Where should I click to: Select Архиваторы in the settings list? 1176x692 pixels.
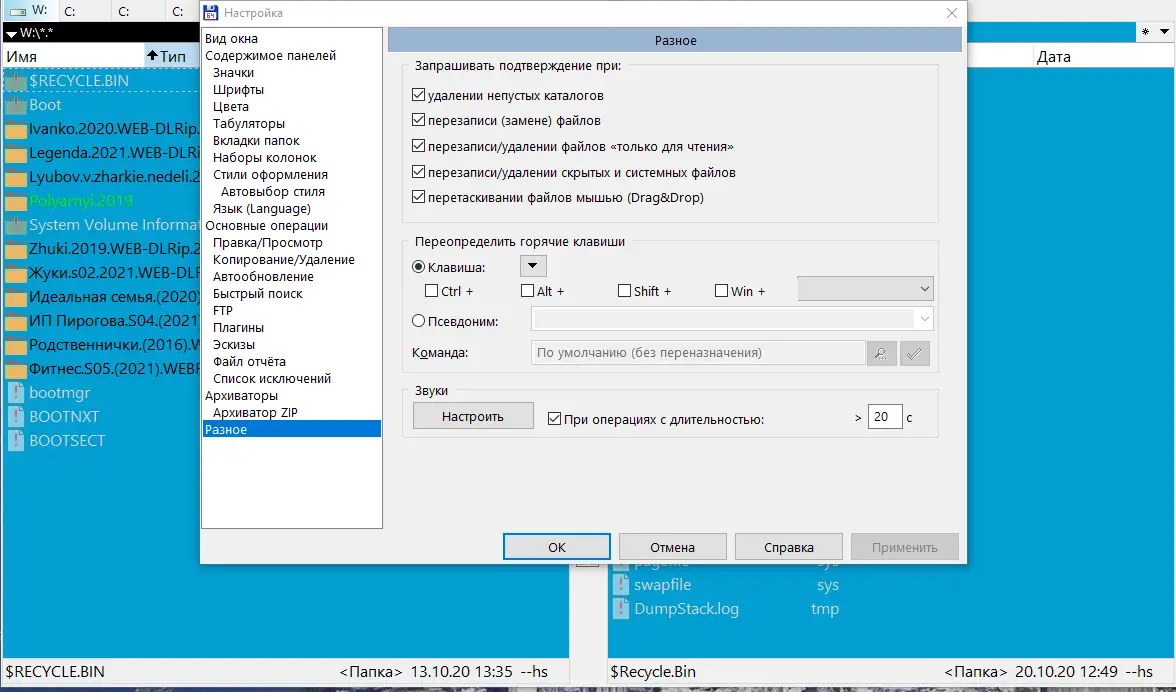240,395
